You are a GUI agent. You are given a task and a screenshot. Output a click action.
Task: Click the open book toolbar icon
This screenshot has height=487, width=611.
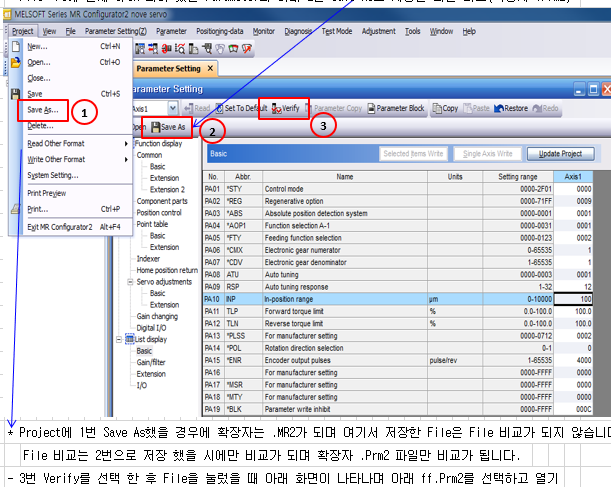(x=233, y=49)
